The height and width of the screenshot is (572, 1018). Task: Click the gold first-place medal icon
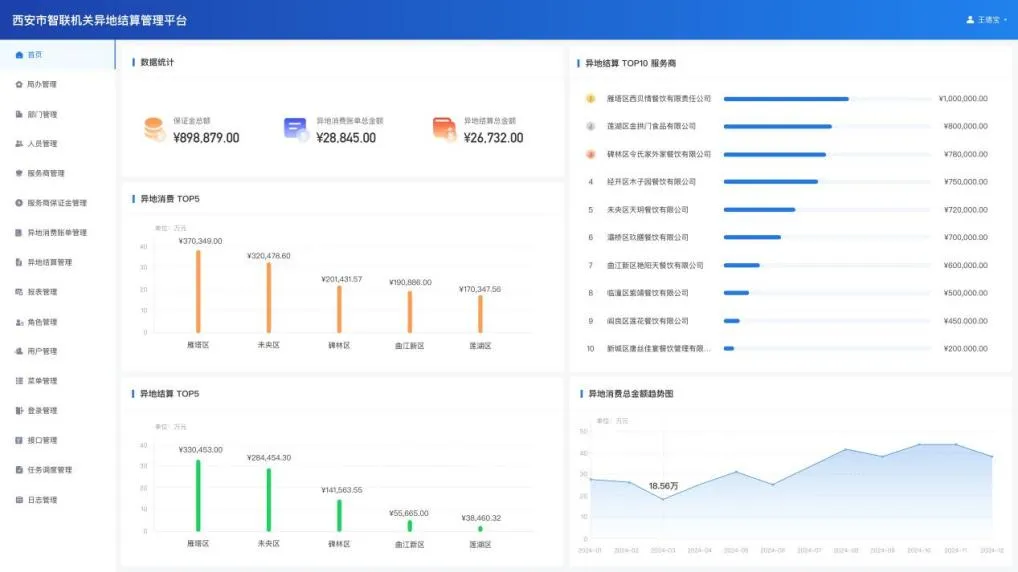(590, 99)
